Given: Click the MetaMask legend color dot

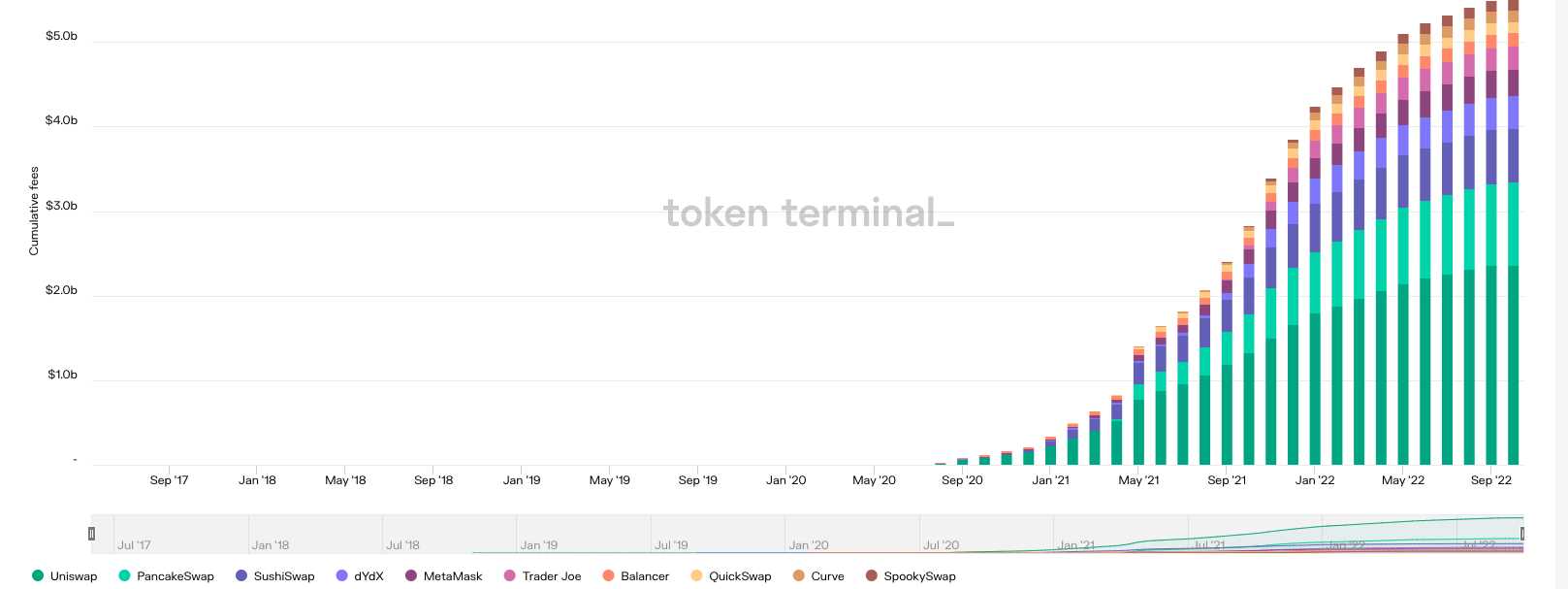Looking at the screenshot, I should (x=411, y=576).
